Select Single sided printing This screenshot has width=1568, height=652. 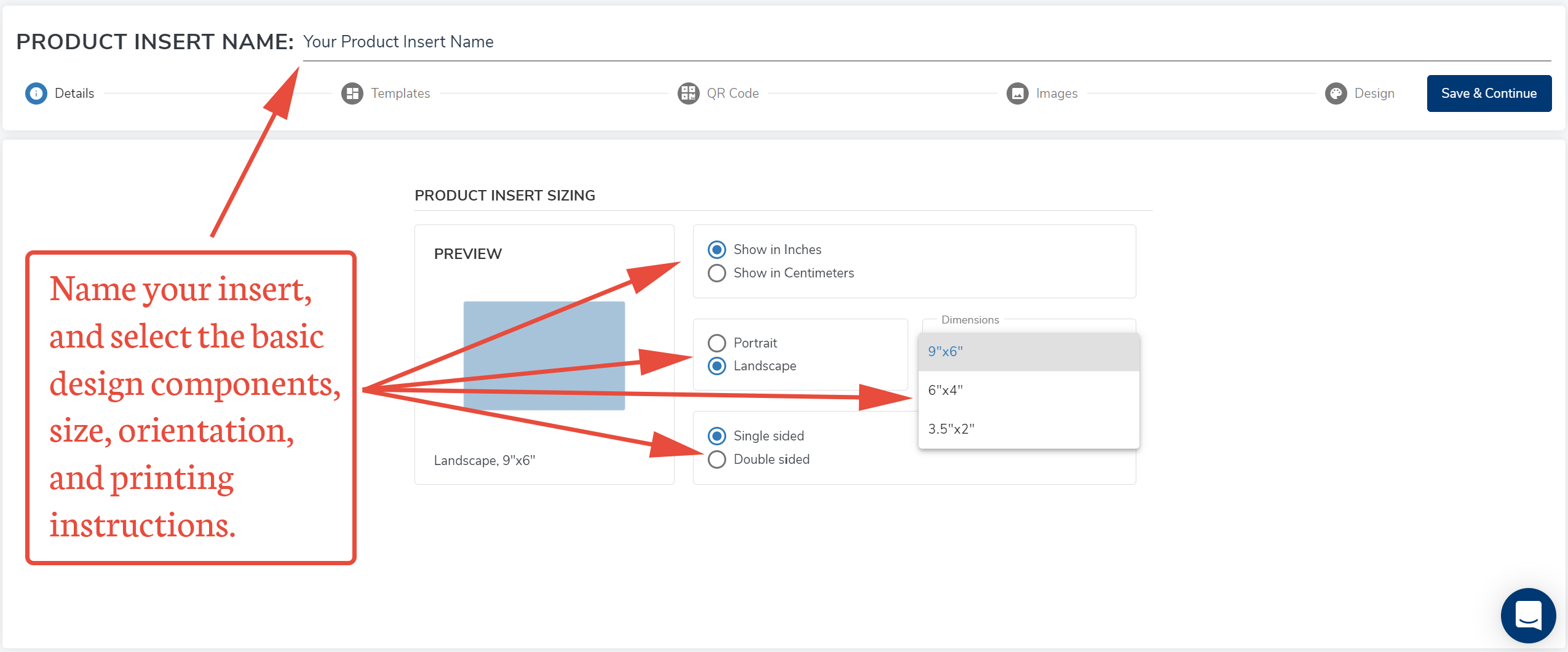[717, 436]
